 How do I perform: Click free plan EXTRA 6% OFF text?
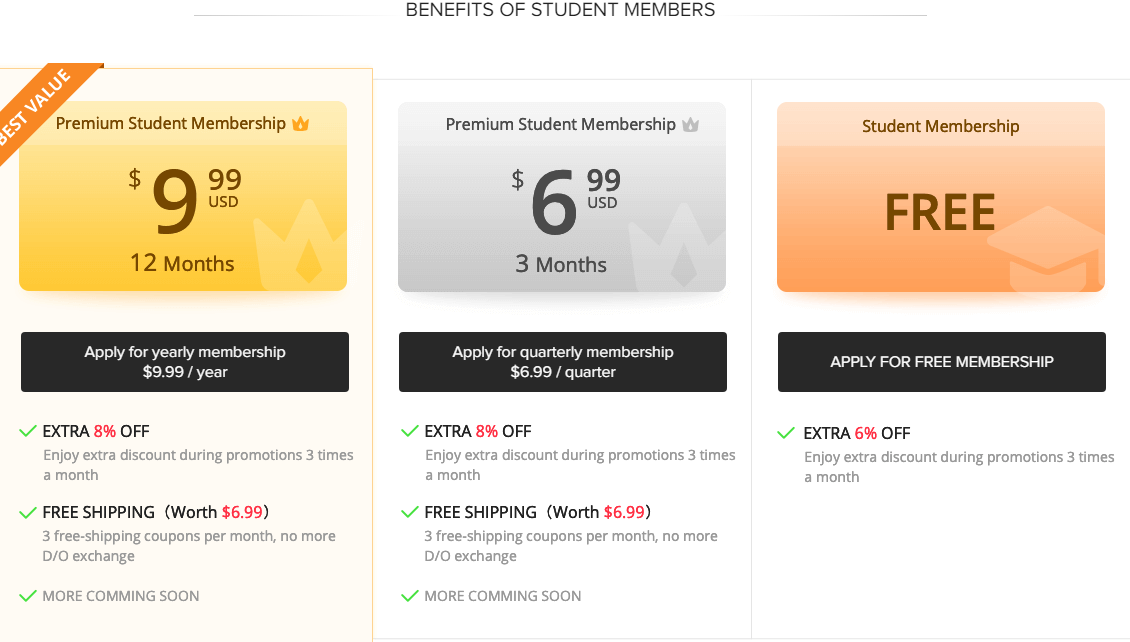[857, 434]
